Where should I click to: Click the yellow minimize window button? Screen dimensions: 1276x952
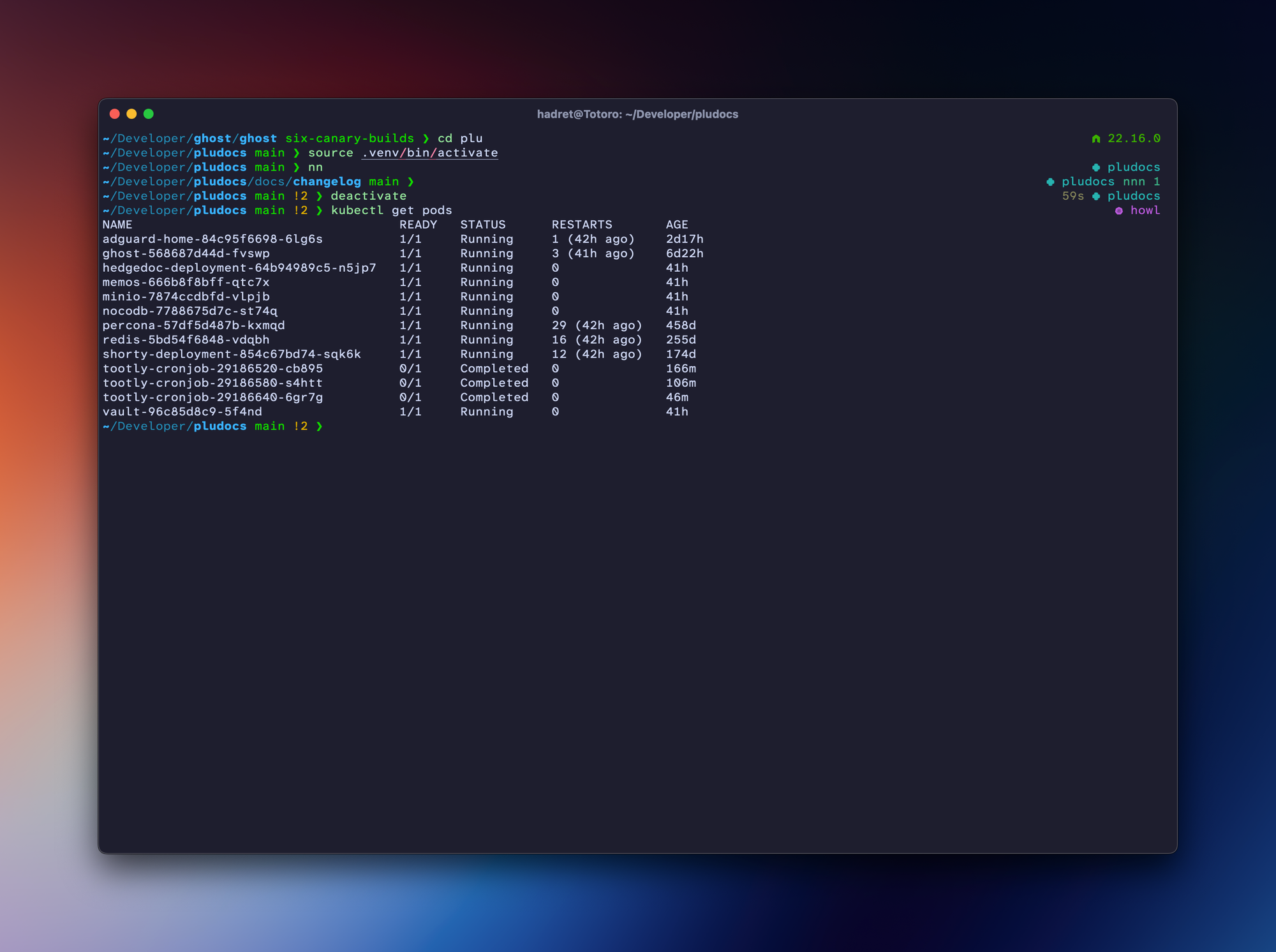click(x=131, y=114)
